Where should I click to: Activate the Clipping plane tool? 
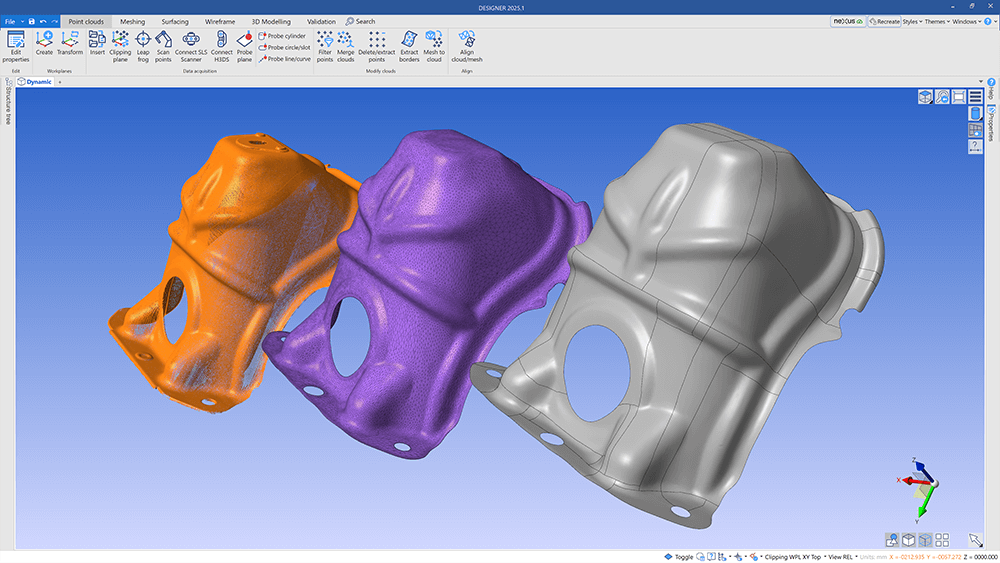coord(120,47)
